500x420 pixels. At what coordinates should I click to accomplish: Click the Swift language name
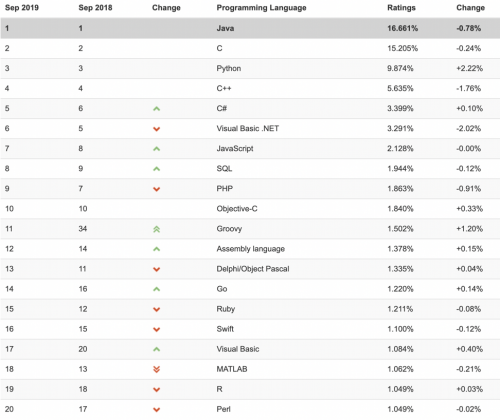pos(225,329)
